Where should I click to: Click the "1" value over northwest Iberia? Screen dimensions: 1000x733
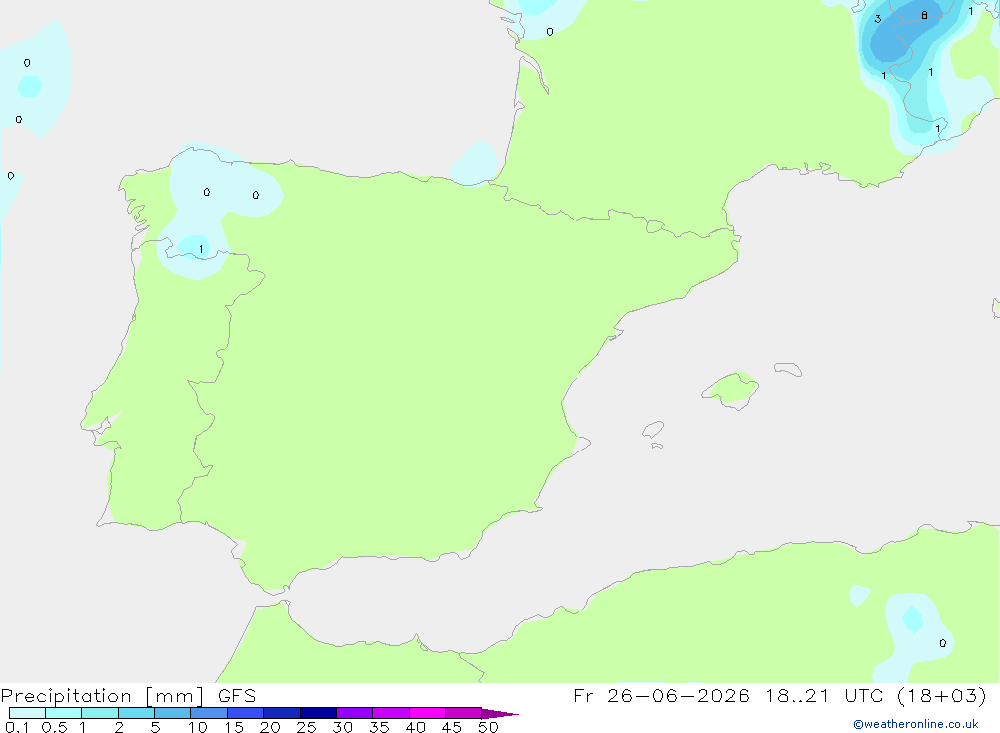(x=201, y=249)
